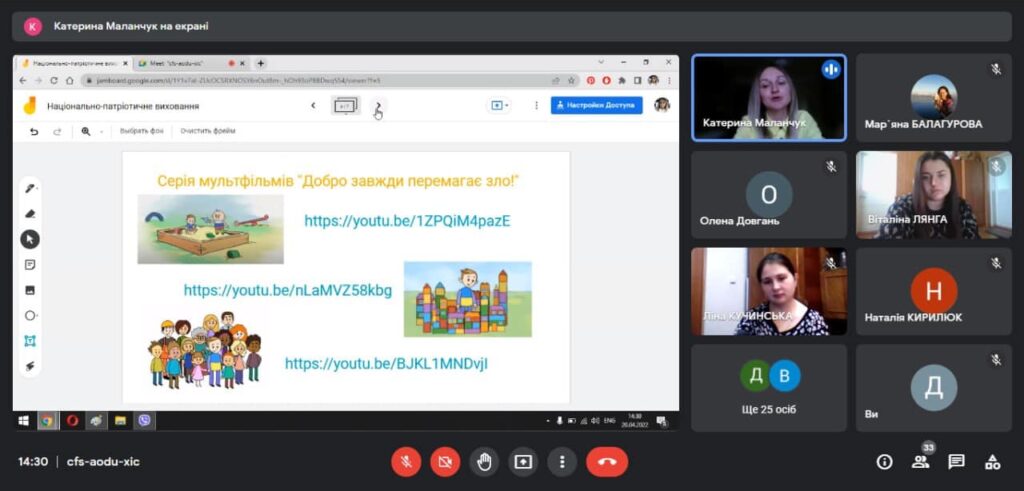
Task: Go to next Jamboard frame
Action: click(379, 105)
